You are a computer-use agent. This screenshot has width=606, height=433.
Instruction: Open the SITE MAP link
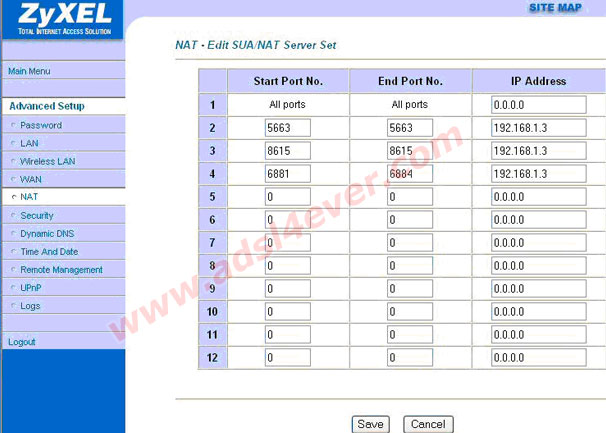(x=556, y=8)
